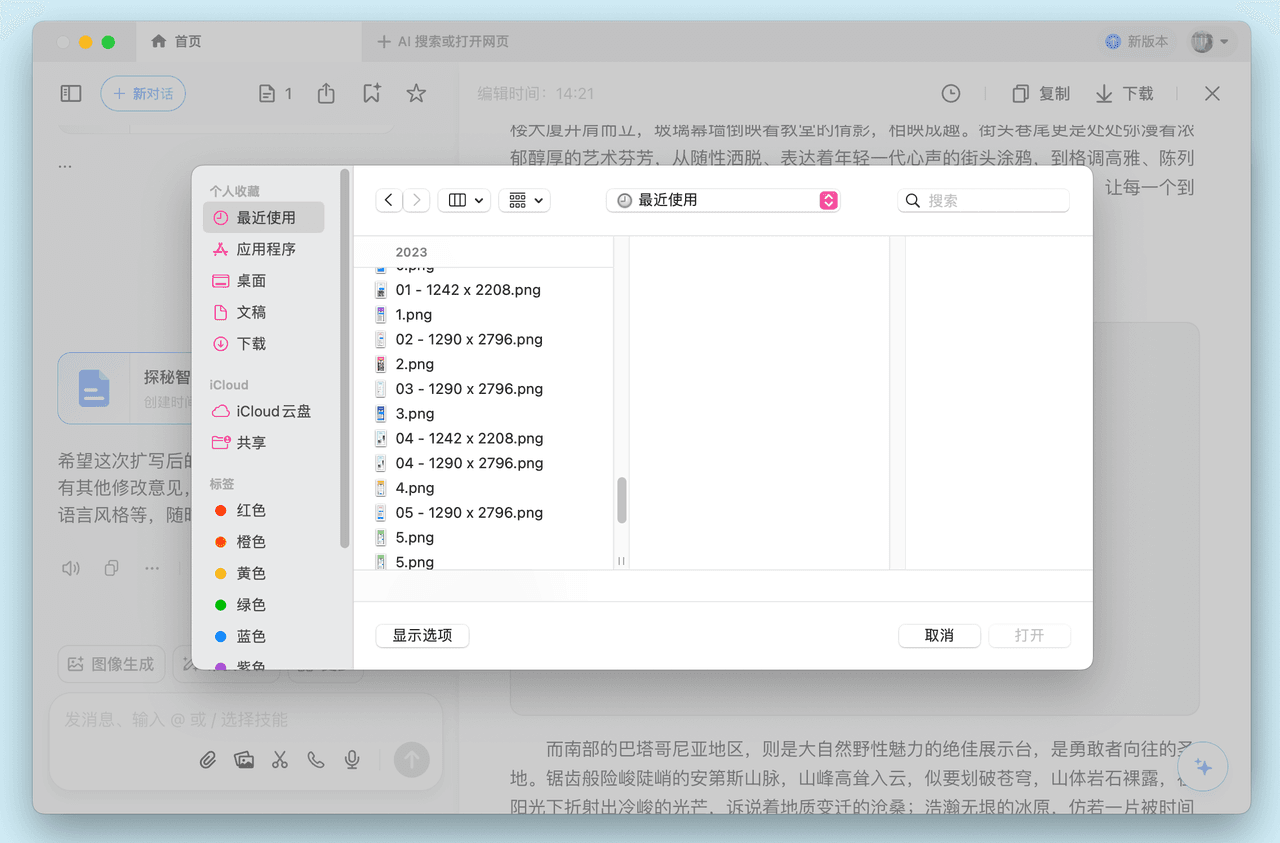Image resolution: width=1280 pixels, height=843 pixels.
Task: Click the star favorites icon
Action: pos(416,93)
